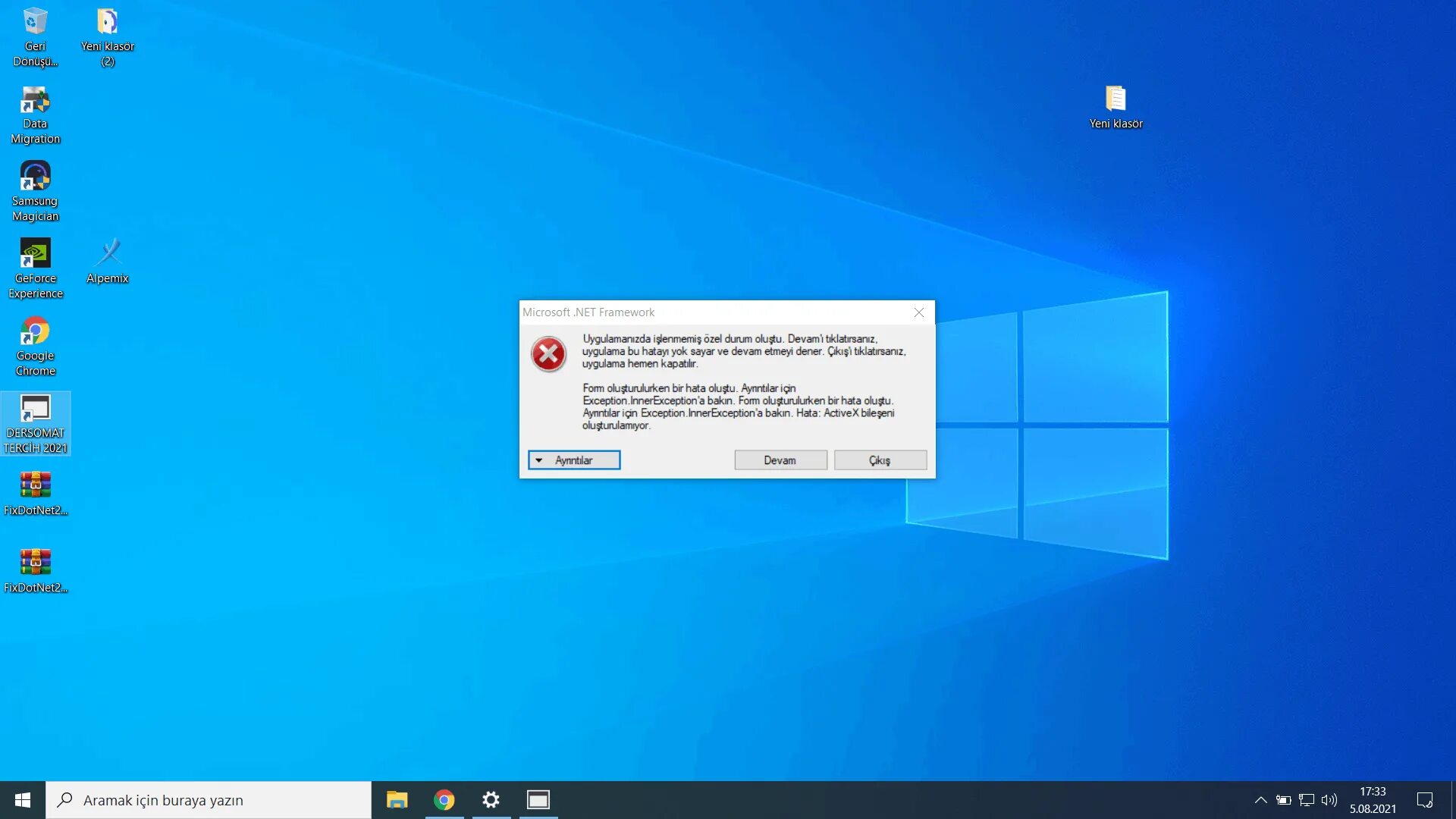Open the notification center icon
This screenshot has height=819, width=1456.
click(1425, 800)
